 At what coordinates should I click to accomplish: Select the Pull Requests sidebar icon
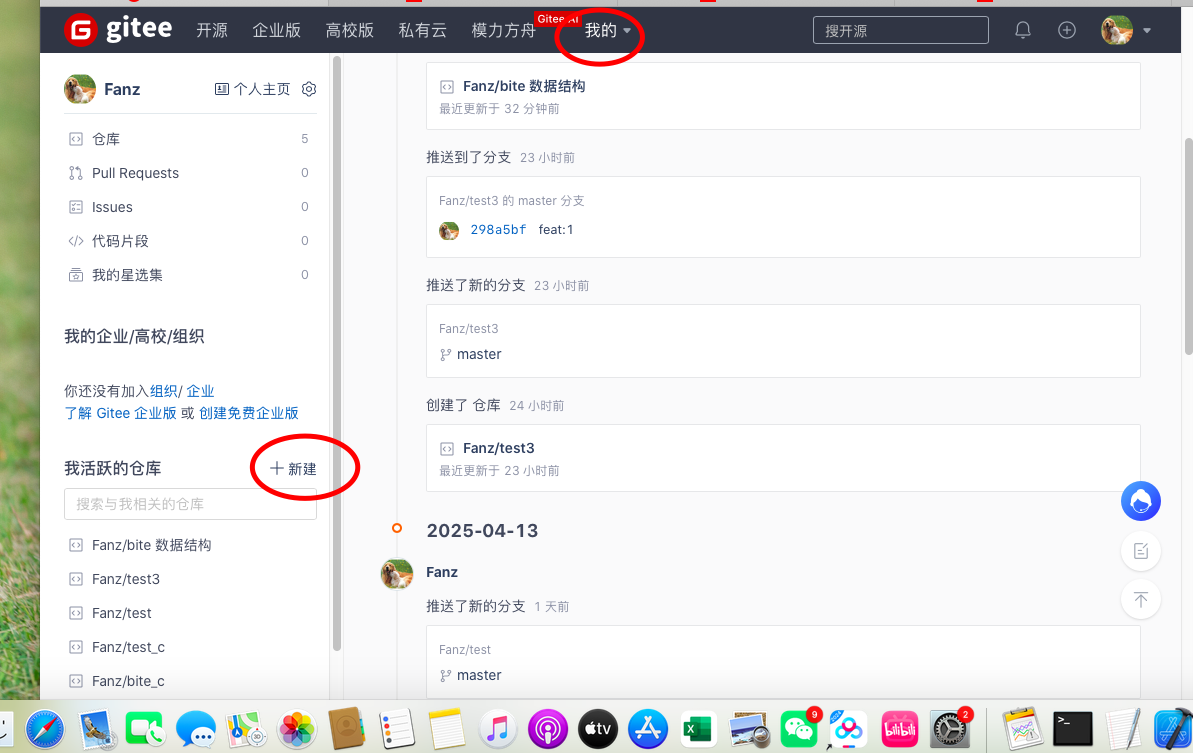click(77, 172)
